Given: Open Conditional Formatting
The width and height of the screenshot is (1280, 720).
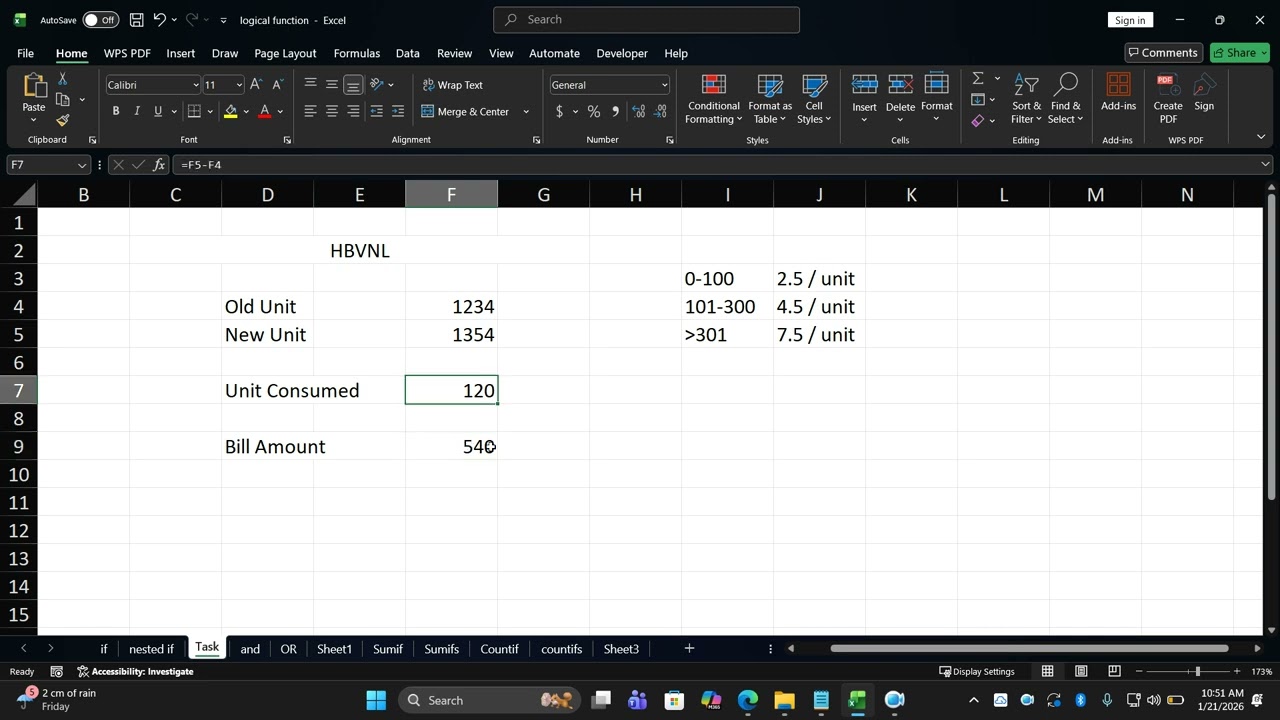Looking at the screenshot, I should pyautogui.click(x=714, y=100).
